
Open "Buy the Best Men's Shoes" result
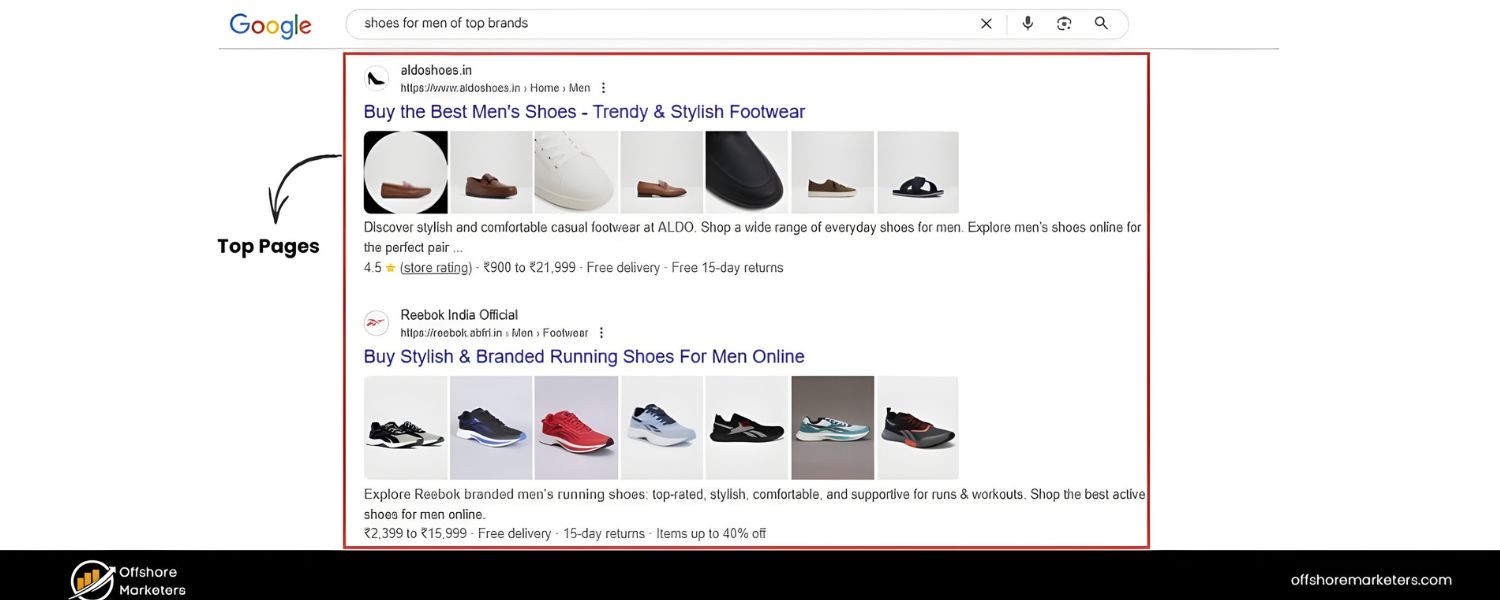tap(584, 111)
